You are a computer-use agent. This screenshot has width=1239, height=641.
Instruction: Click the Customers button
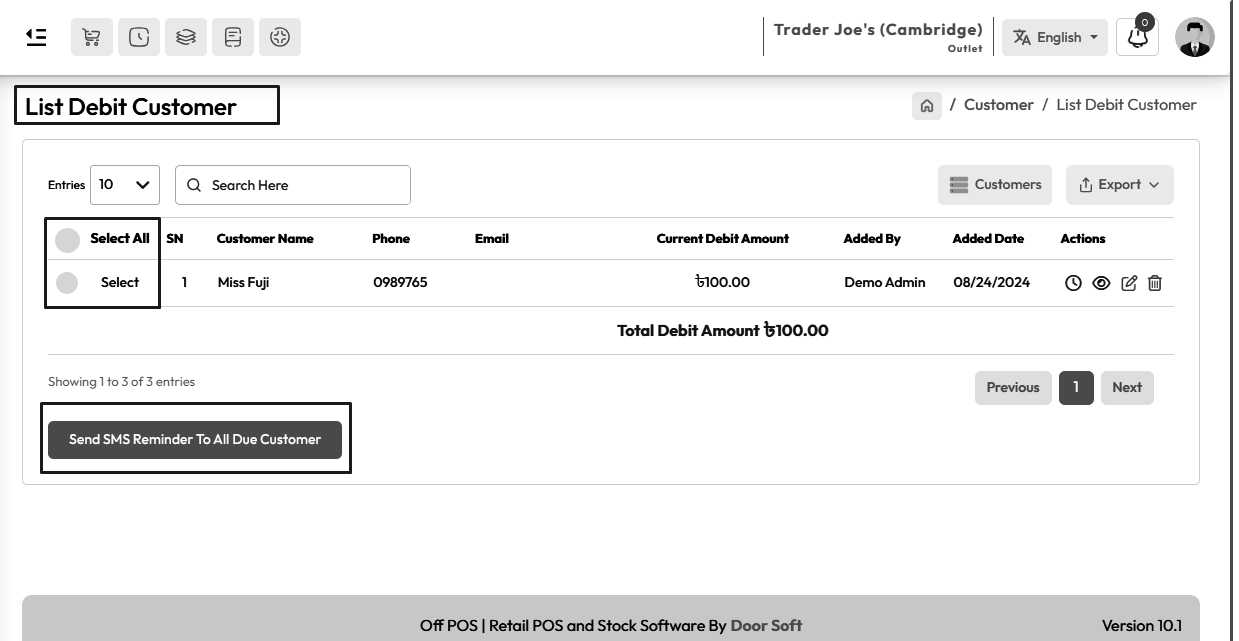[995, 185]
